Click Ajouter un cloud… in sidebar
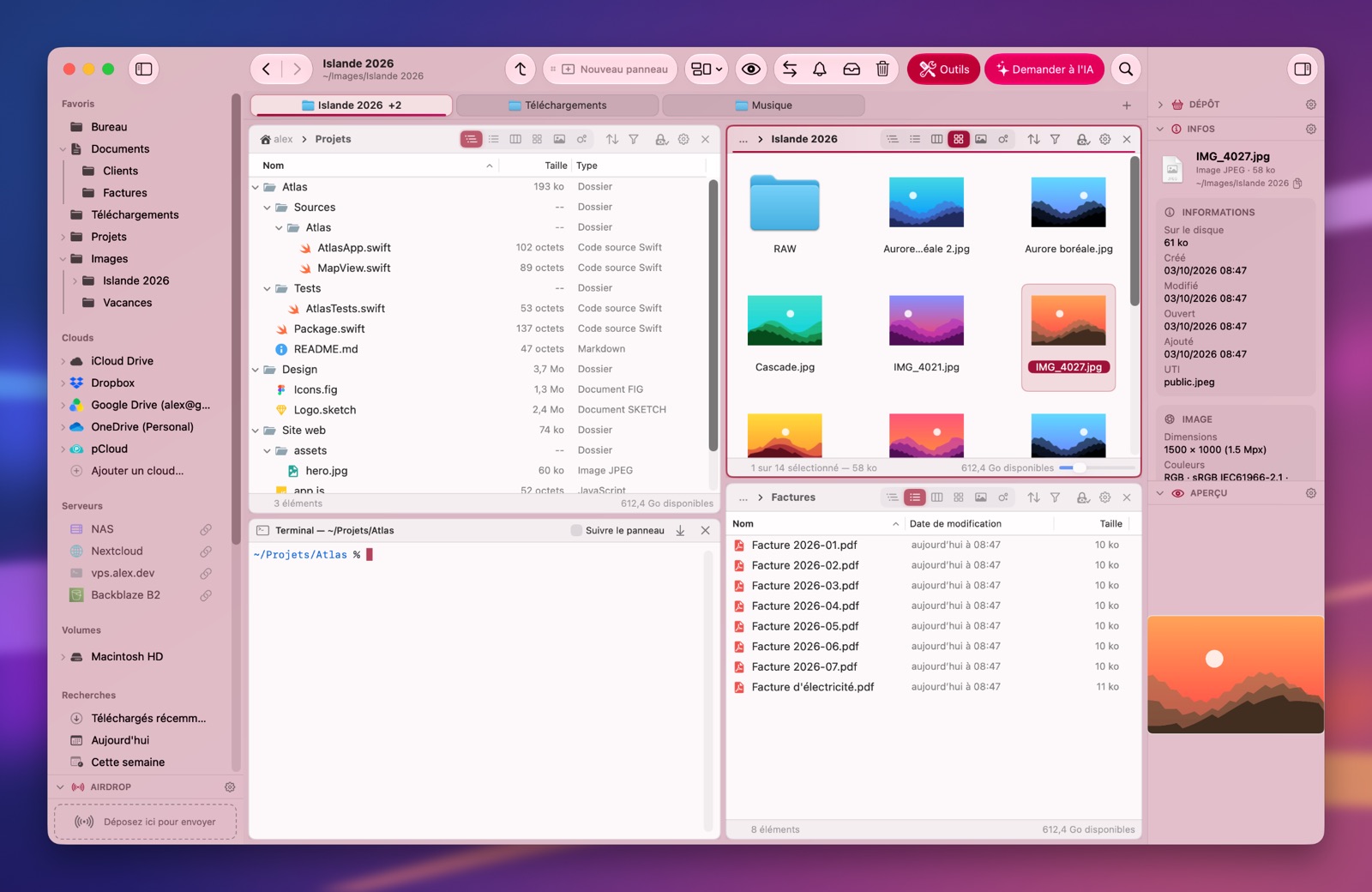The width and height of the screenshot is (1372, 892). tap(137, 471)
